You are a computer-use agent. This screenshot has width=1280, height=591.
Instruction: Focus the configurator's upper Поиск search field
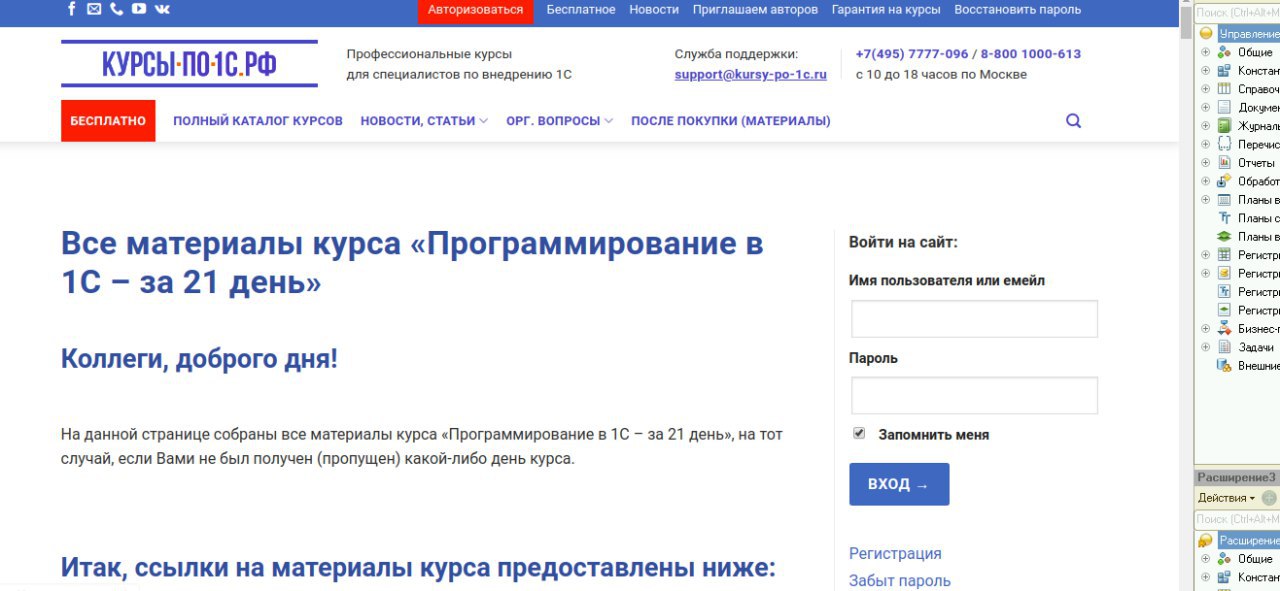click(1237, 13)
